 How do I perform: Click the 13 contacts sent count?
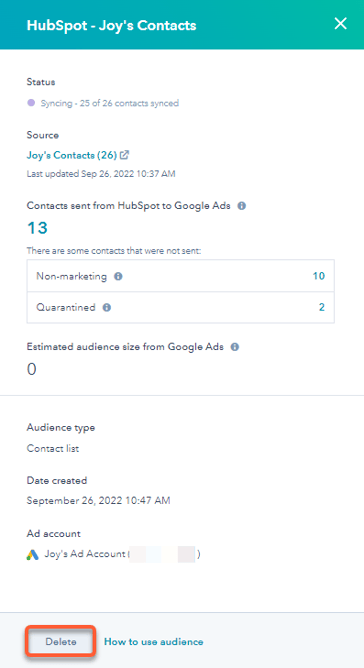click(x=37, y=228)
